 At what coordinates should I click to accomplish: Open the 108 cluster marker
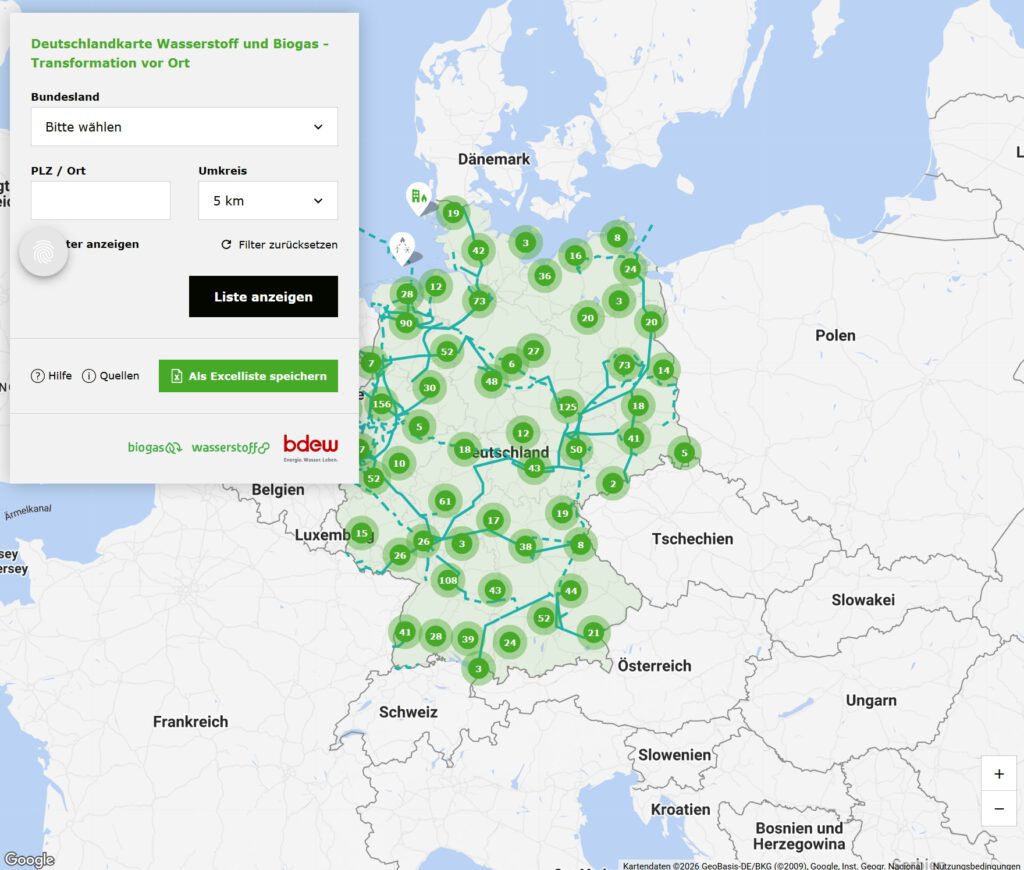point(448,581)
